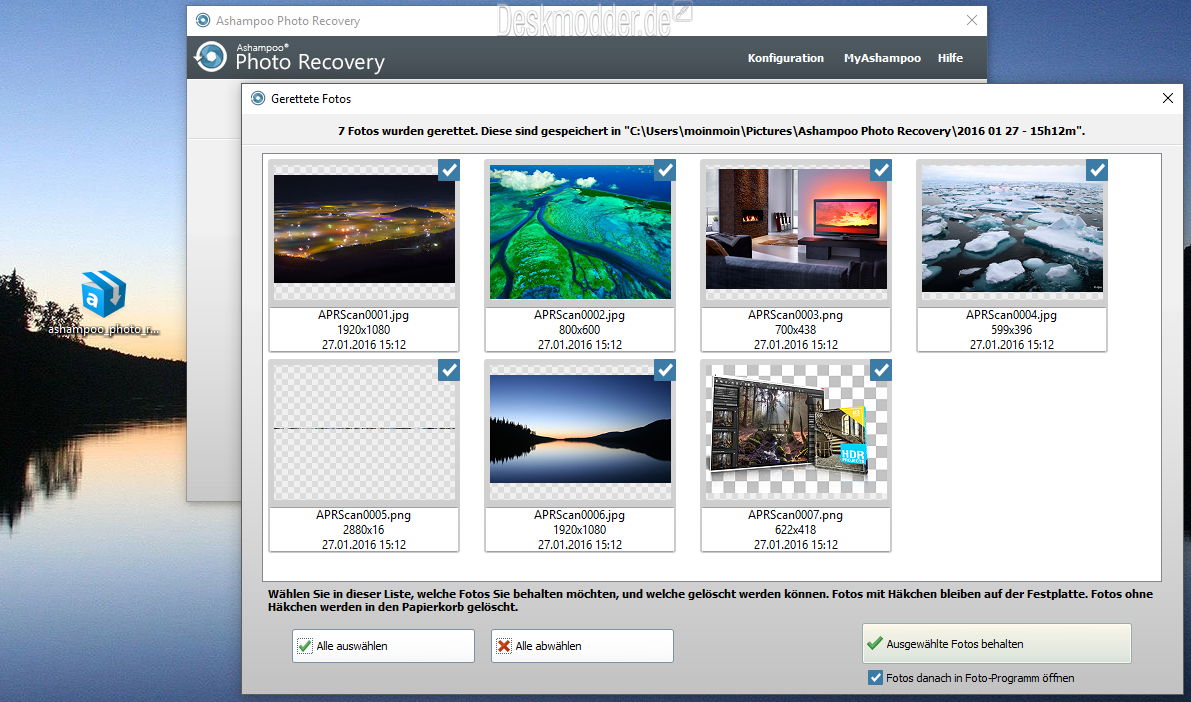Click the file name 'APRScan0004.jpg'
Image resolution: width=1191 pixels, height=702 pixels.
click(x=1011, y=315)
